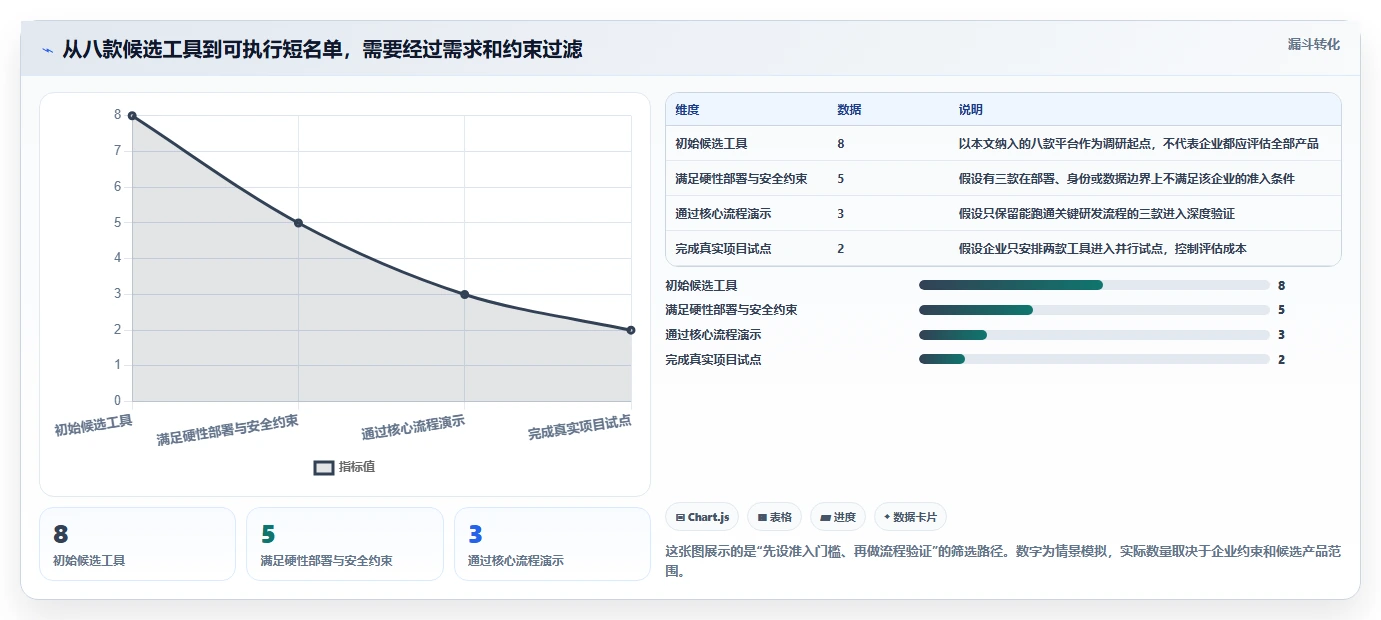Click description starting 假设企业只安排两款工具
Viewport: 1381px width, 620px height.
coord(1102,249)
